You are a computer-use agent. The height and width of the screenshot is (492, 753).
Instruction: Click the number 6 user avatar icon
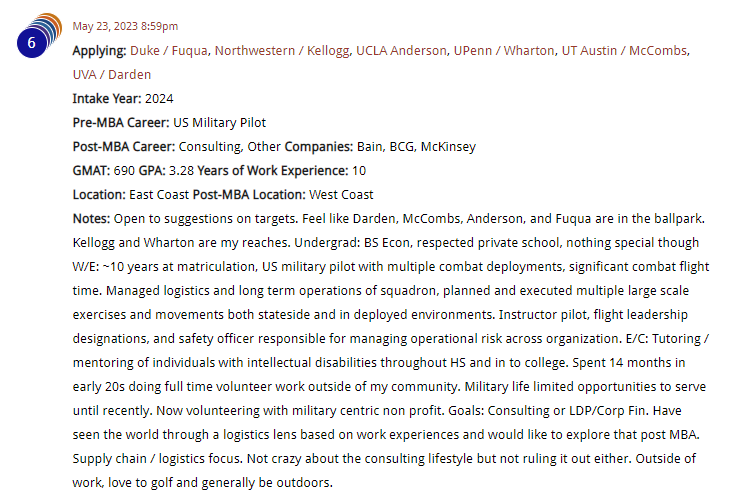tap(39, 36)
